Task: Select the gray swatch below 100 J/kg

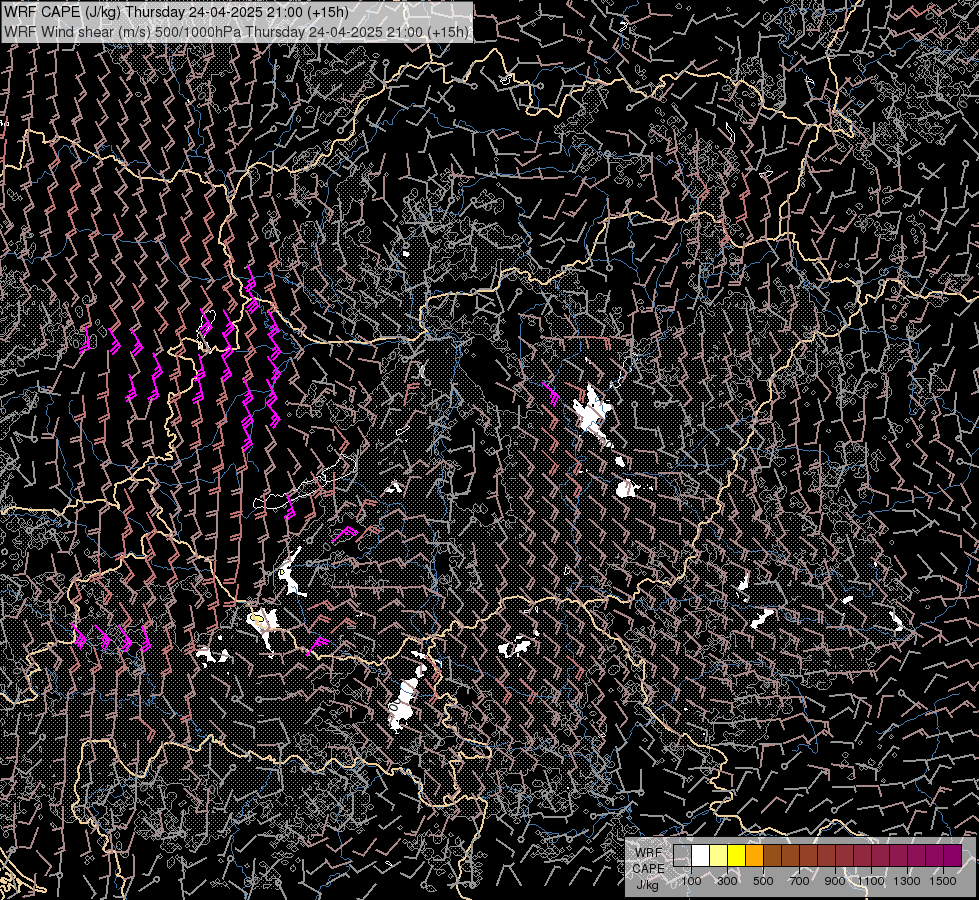Action: point(682,855)
